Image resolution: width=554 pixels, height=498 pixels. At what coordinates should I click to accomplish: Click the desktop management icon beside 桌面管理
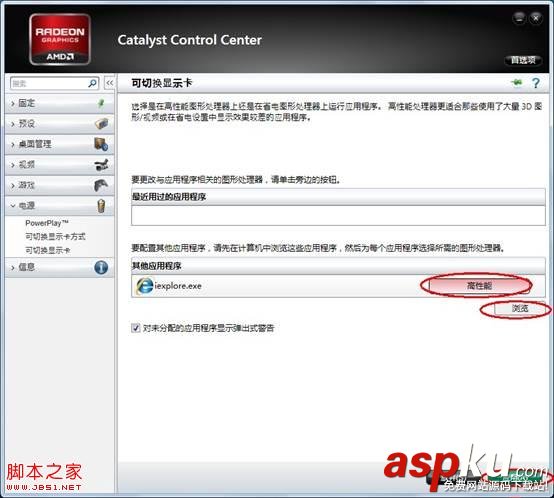101,144
